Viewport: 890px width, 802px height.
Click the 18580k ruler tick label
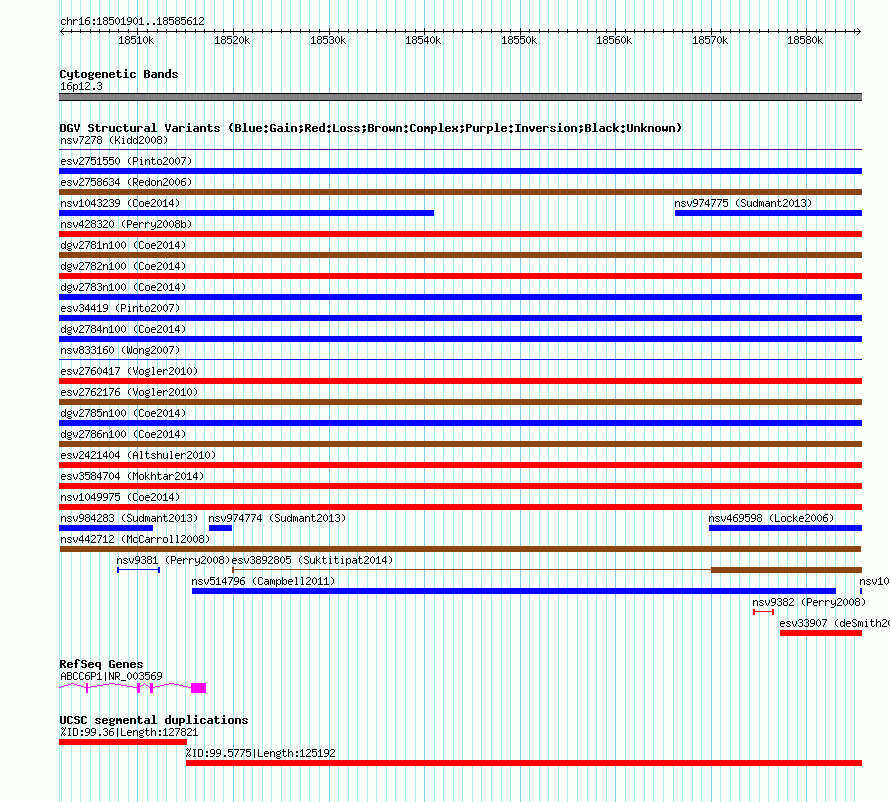805,40
